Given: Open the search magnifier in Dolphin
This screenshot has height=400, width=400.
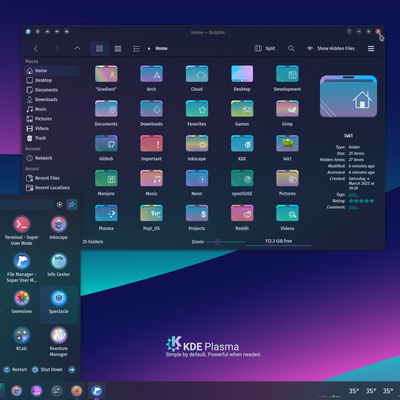Looking at the screenshot, I should point(291,49).
